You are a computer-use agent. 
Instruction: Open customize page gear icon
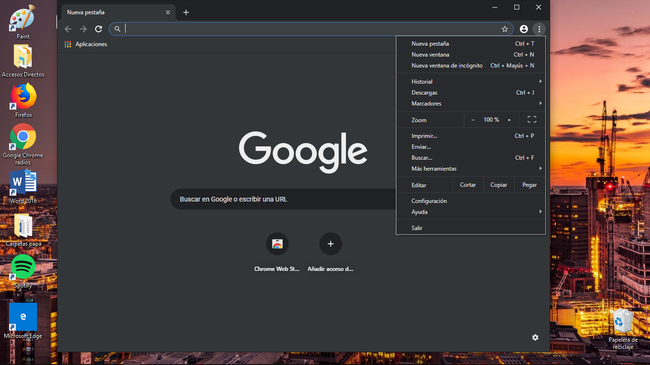[535, 338]
